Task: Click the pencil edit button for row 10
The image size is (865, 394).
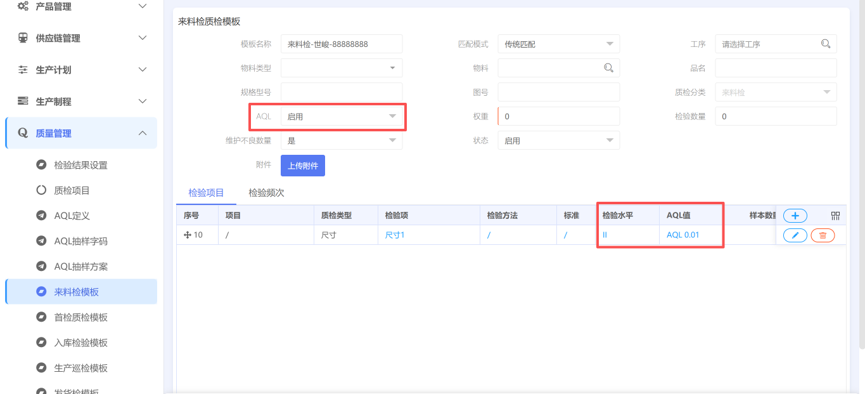Action: tap(795, 236)
